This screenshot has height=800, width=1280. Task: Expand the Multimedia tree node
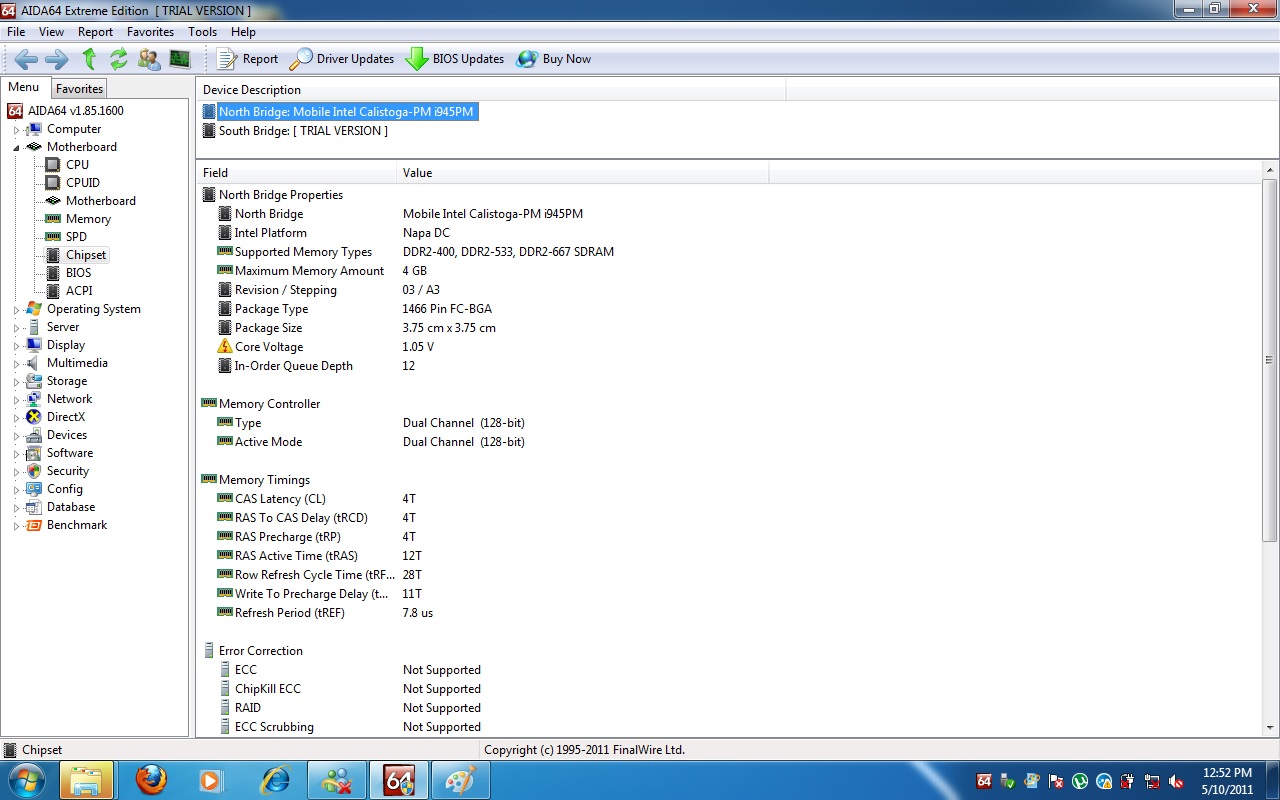tap(16, 364)
